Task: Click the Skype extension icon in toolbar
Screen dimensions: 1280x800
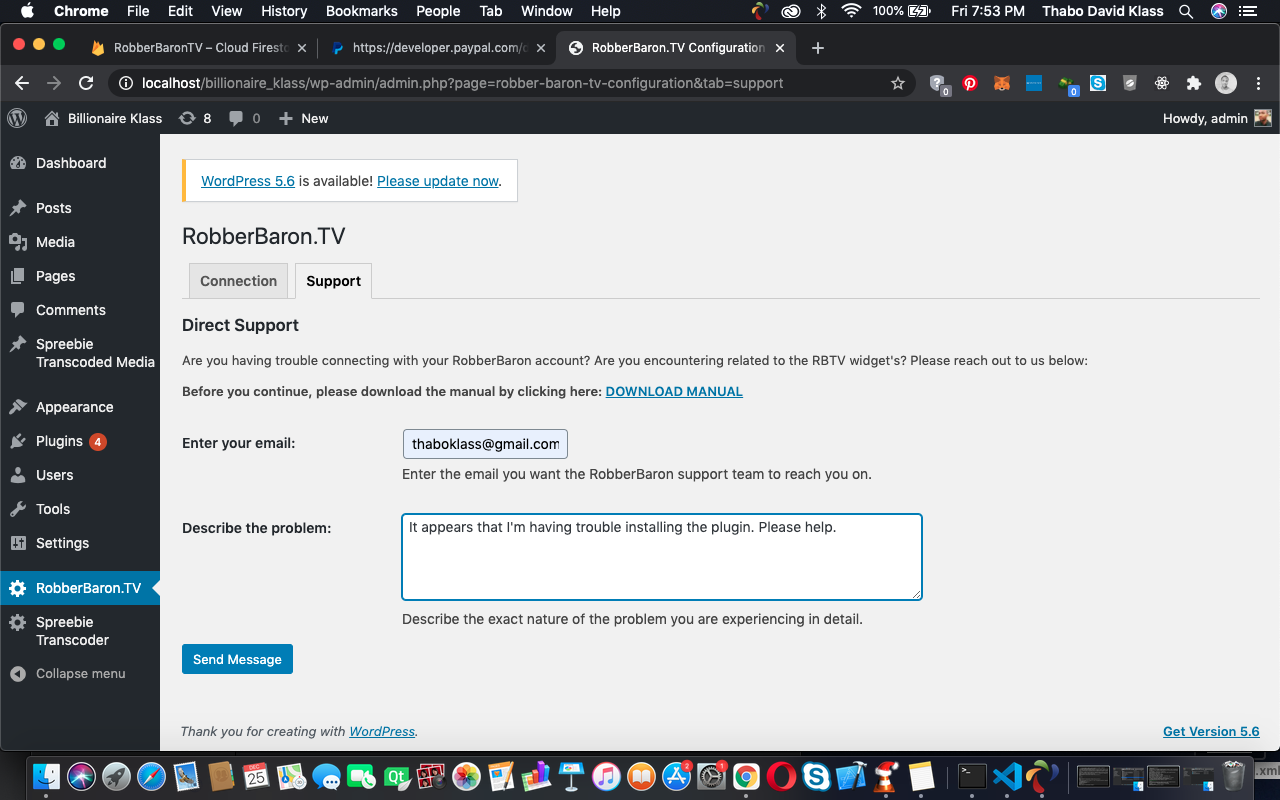Action: (1098, 84)
